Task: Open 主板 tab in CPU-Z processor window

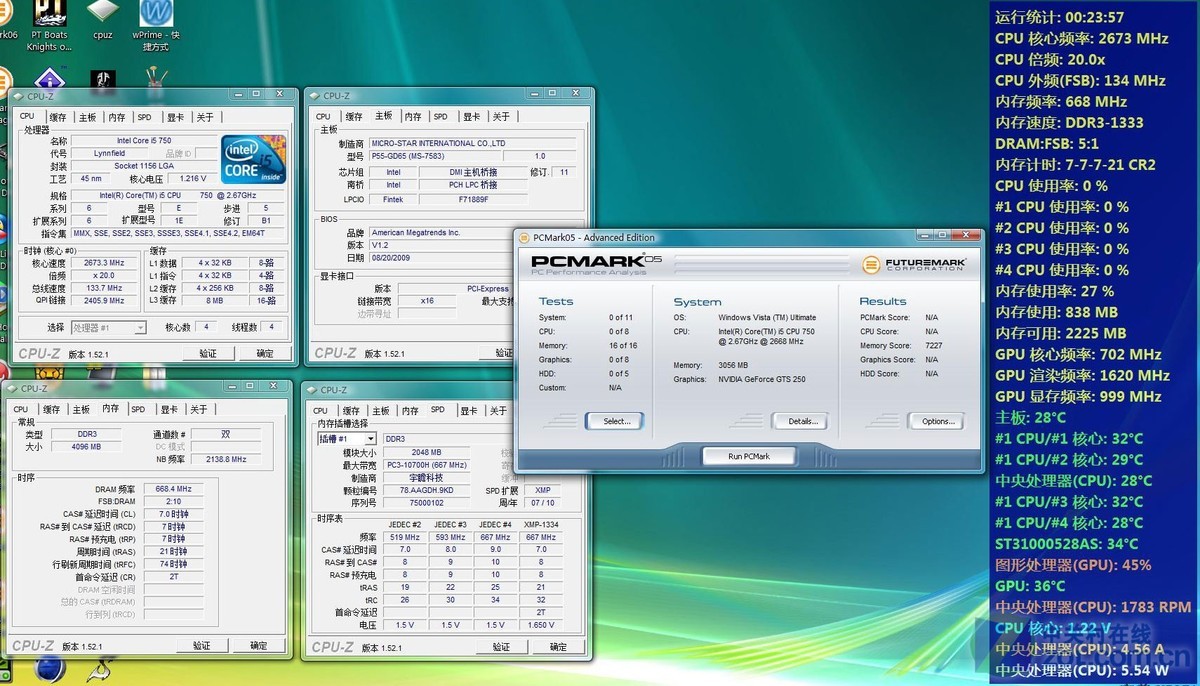Action: coord(88,117)
